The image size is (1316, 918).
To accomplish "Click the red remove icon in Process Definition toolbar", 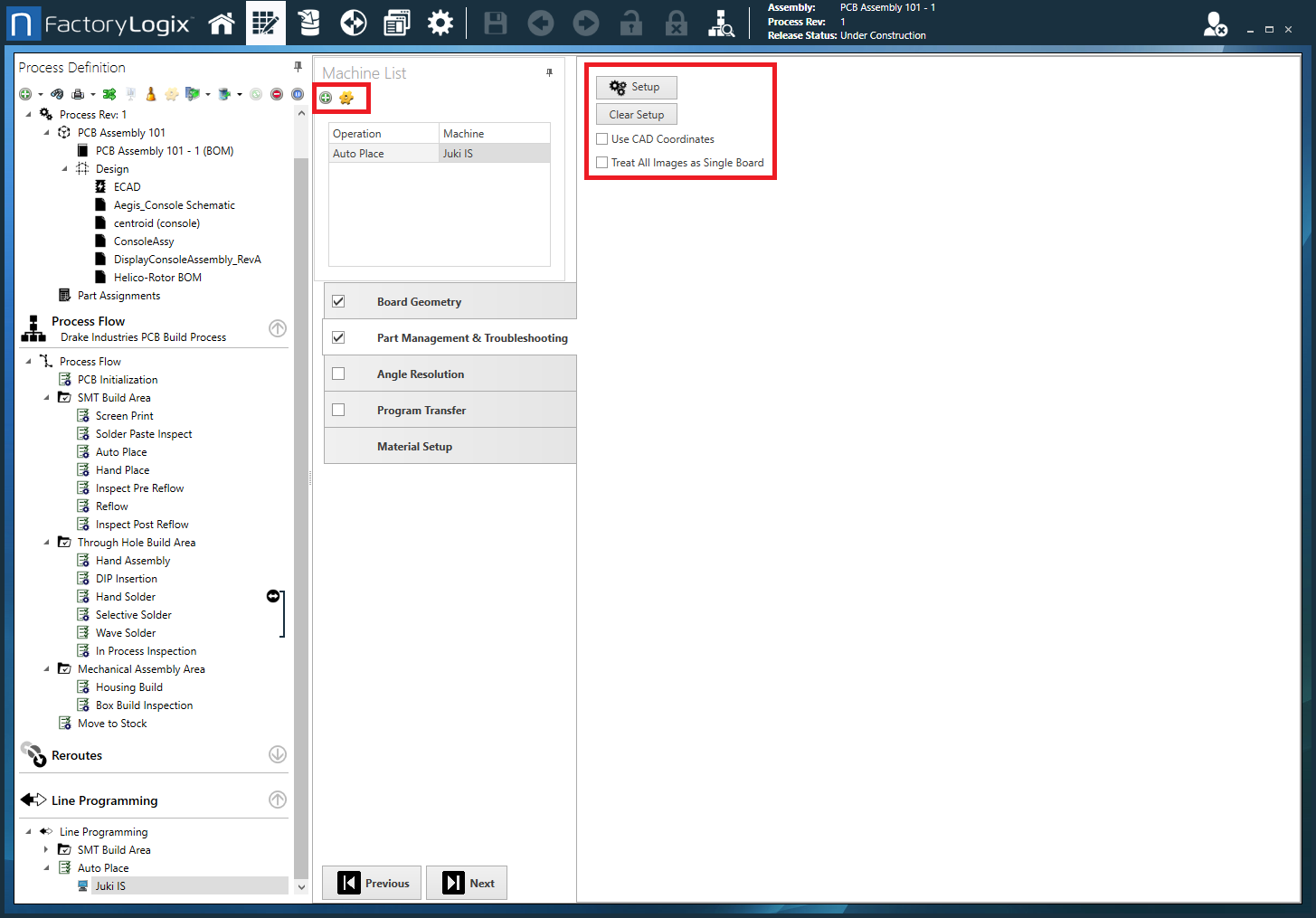I will (277, 94).
